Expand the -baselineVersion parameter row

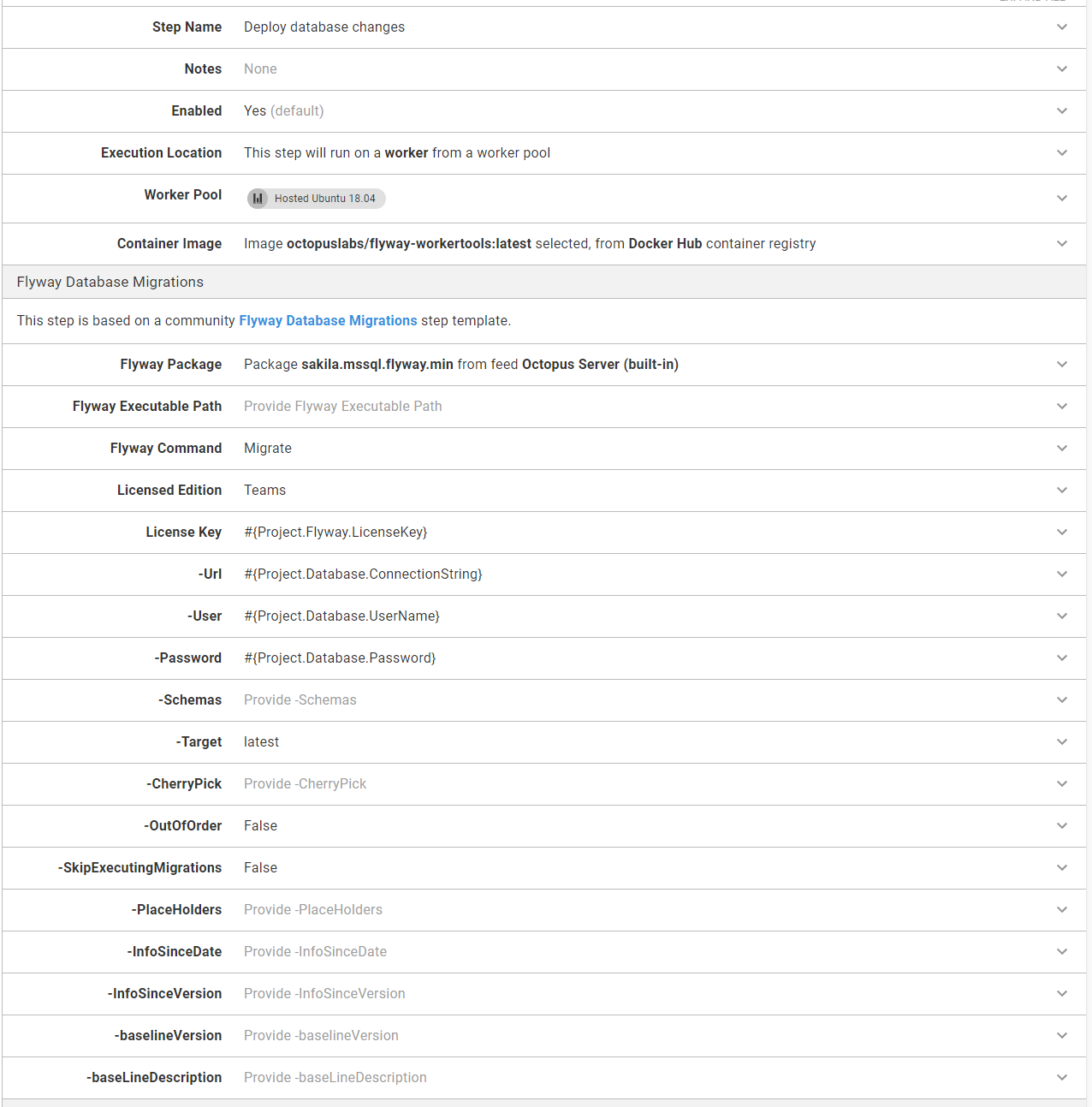click(x=1062, y=1035)
